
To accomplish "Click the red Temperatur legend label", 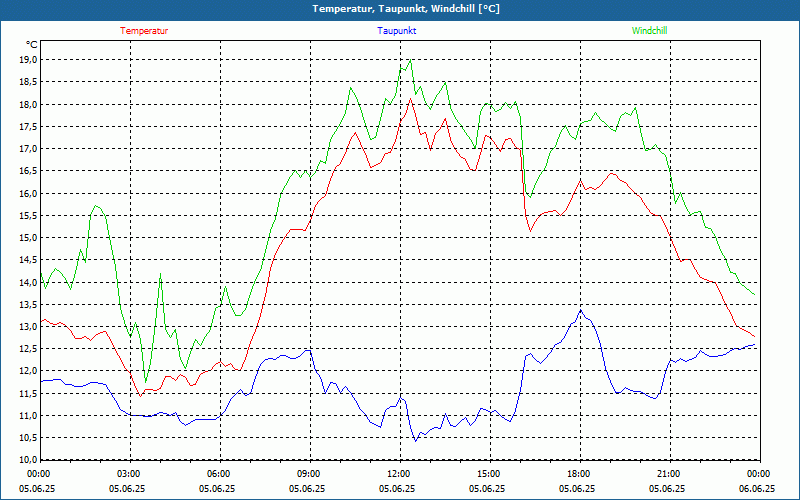I will (x=144, y=31).
